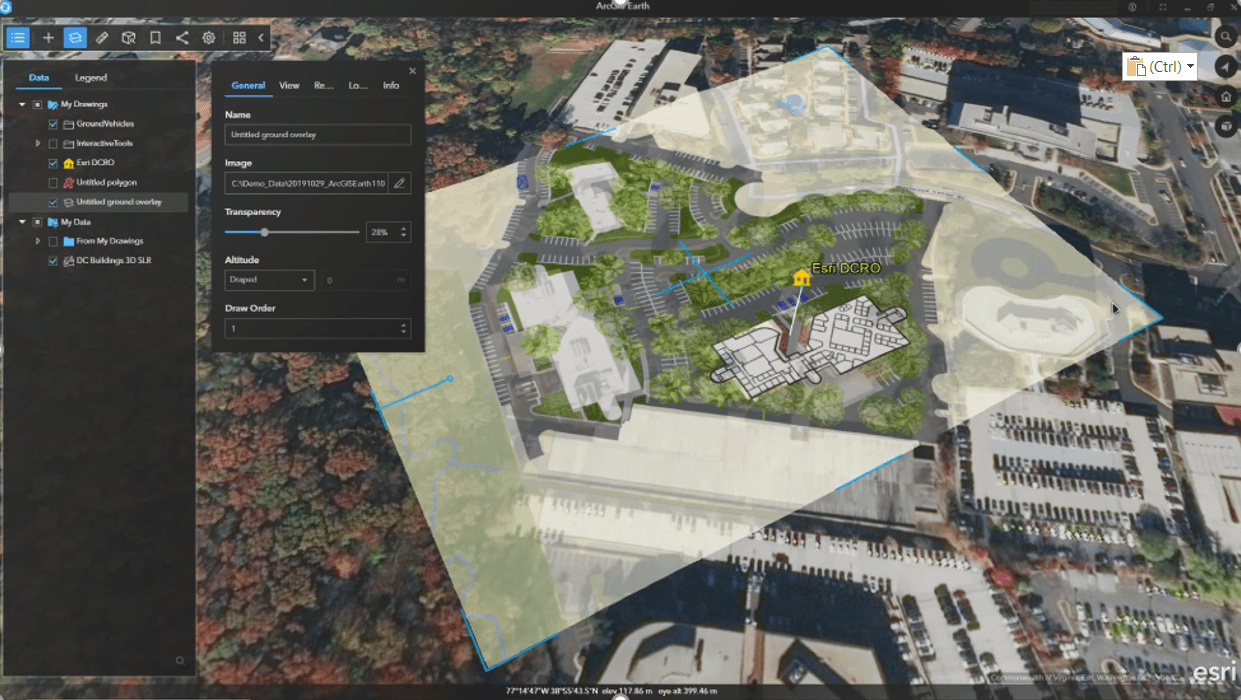Select the View properties tab
Viewport: 1241px width, 700px height.
pos(289,85)
